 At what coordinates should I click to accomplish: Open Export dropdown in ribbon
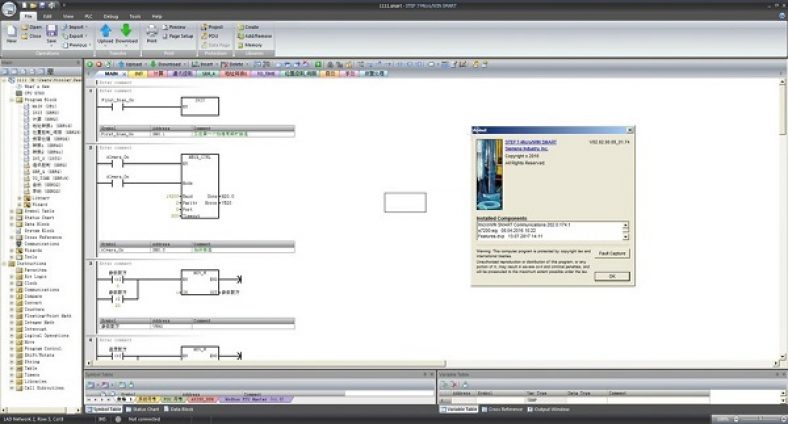75,36
